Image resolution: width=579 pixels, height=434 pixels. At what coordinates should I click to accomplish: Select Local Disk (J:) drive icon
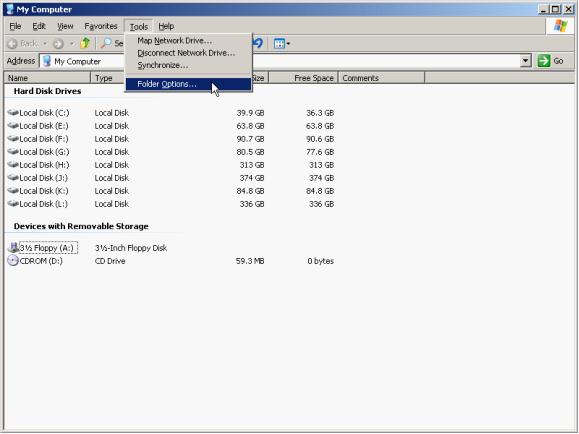click(x=13, y=177)
